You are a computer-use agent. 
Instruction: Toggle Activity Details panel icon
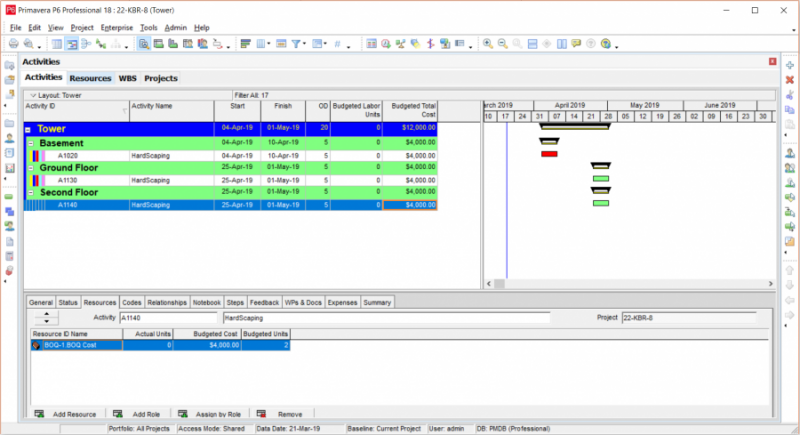[144, 44]
